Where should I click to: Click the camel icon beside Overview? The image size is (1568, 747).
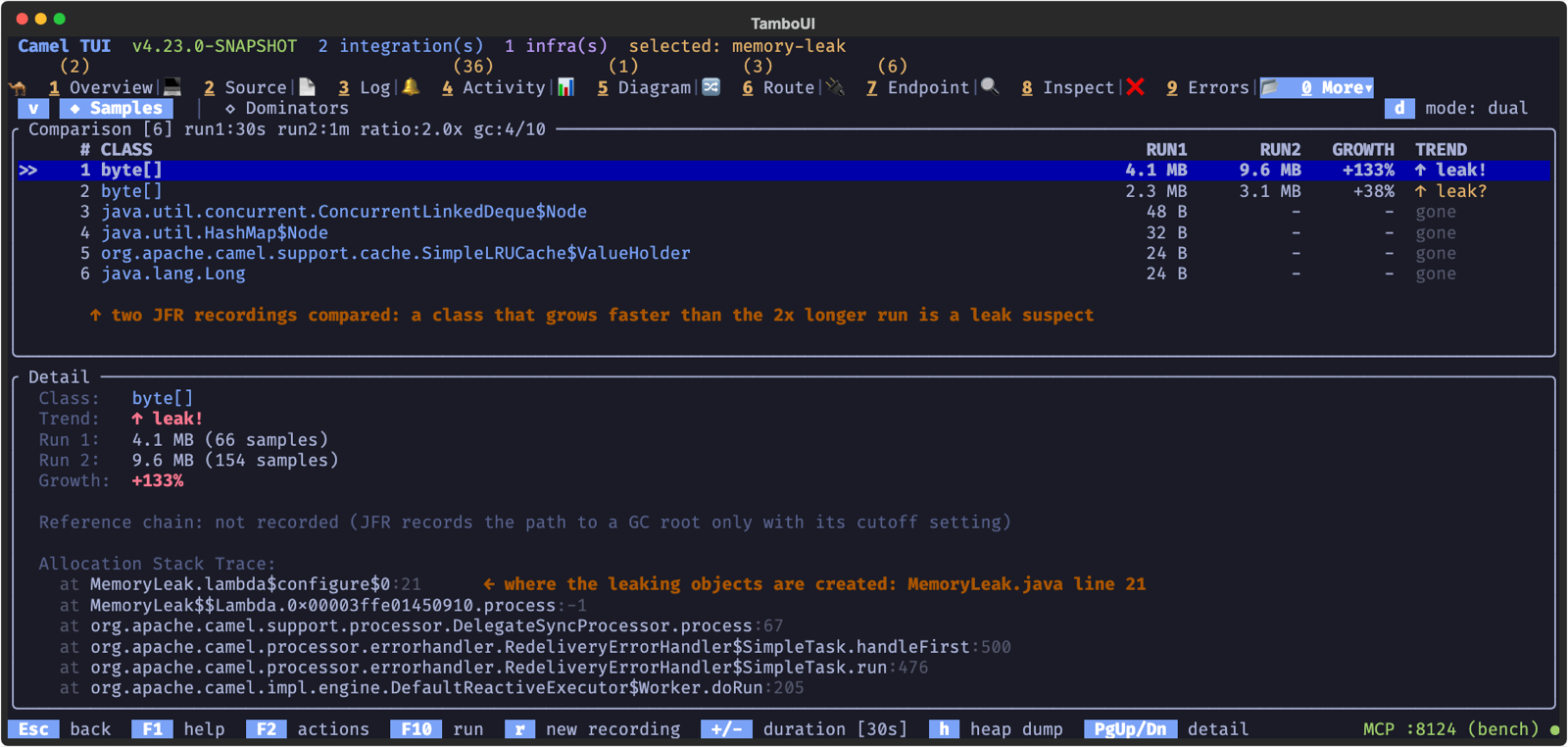pos(17,87)
